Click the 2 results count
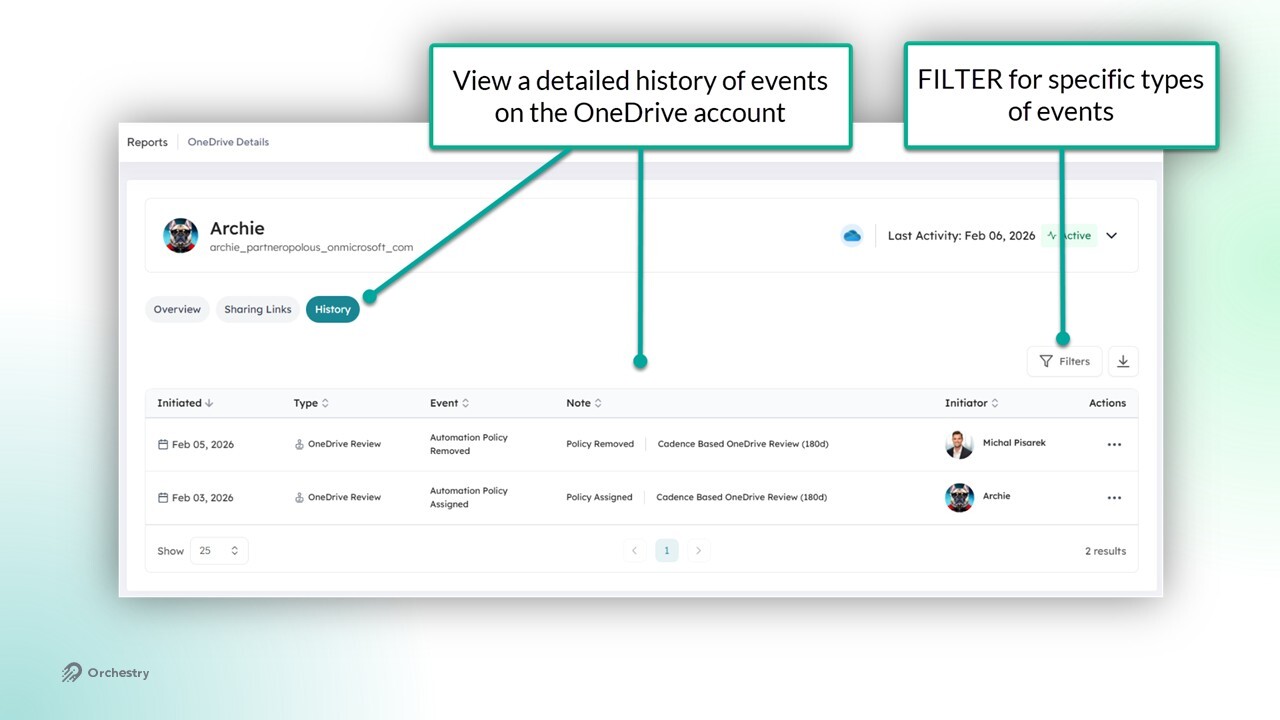This screenshot has width=1280, height=720. [x=1105, y=551]
